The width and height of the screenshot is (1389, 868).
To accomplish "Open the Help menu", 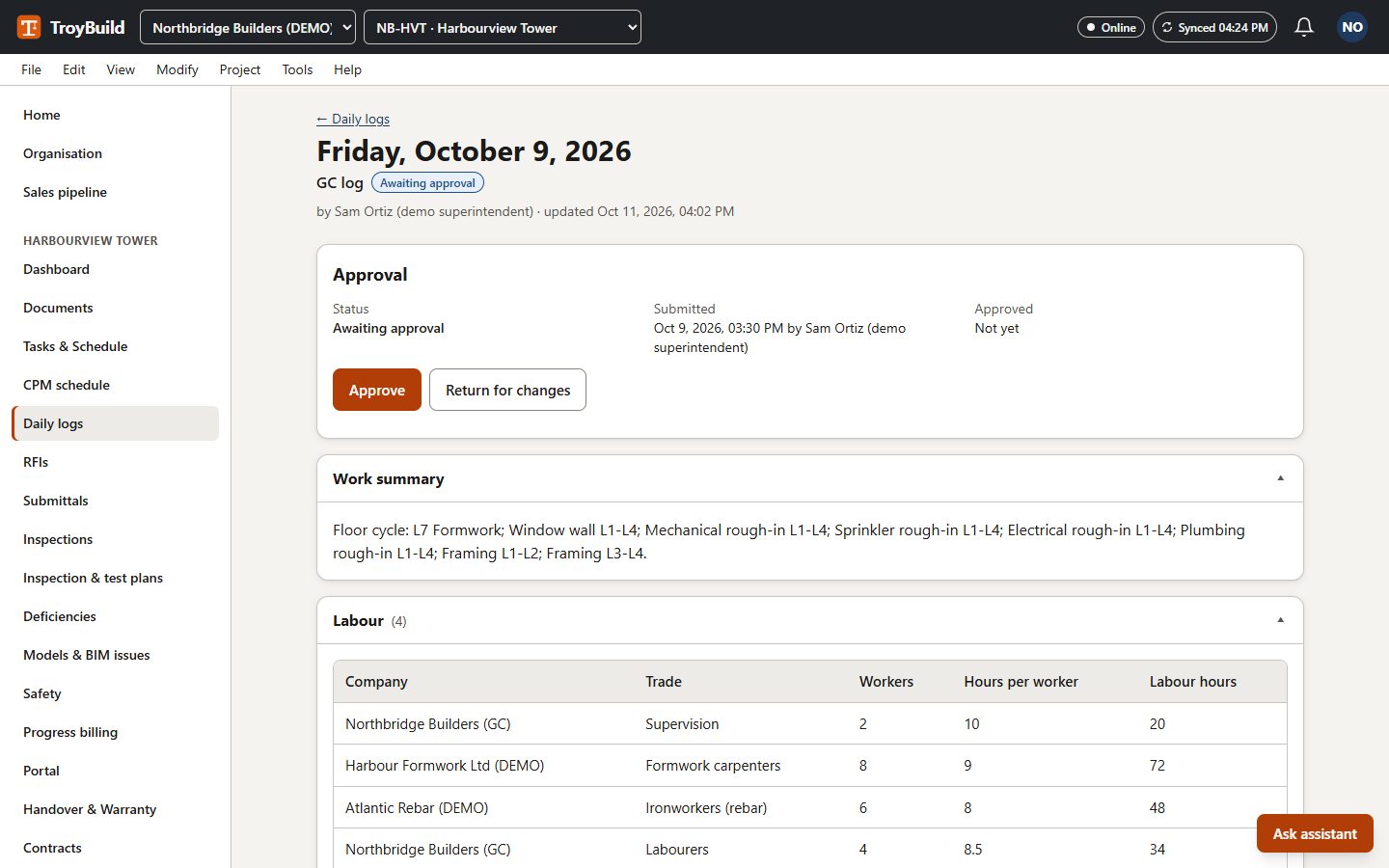I will [347, 69].
